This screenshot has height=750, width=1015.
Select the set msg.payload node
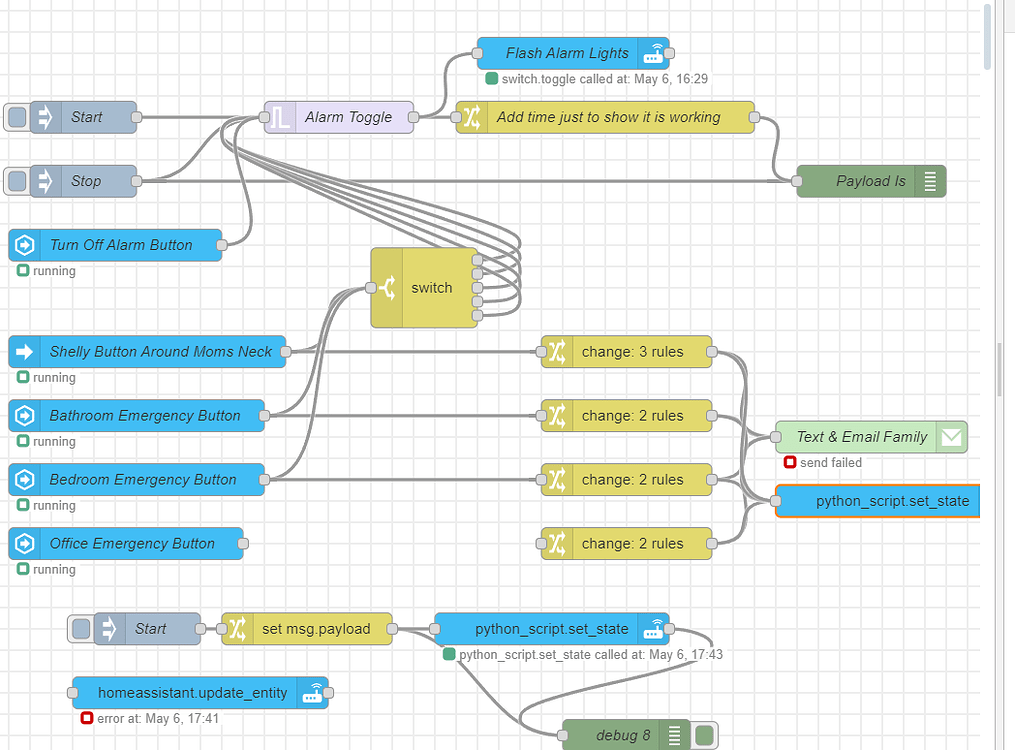click(x=307, y=629)
